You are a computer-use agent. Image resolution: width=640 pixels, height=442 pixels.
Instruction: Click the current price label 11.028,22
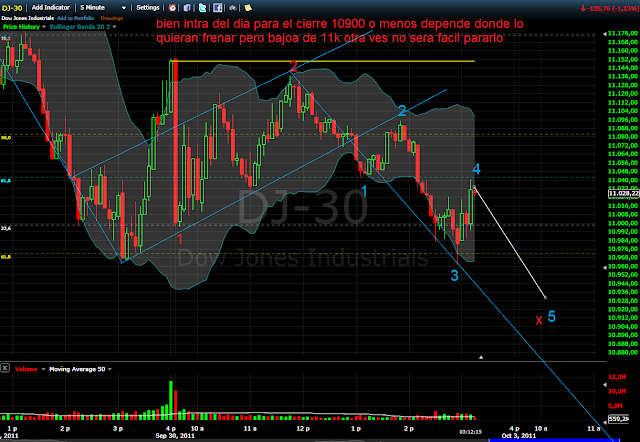coord(623,193)
